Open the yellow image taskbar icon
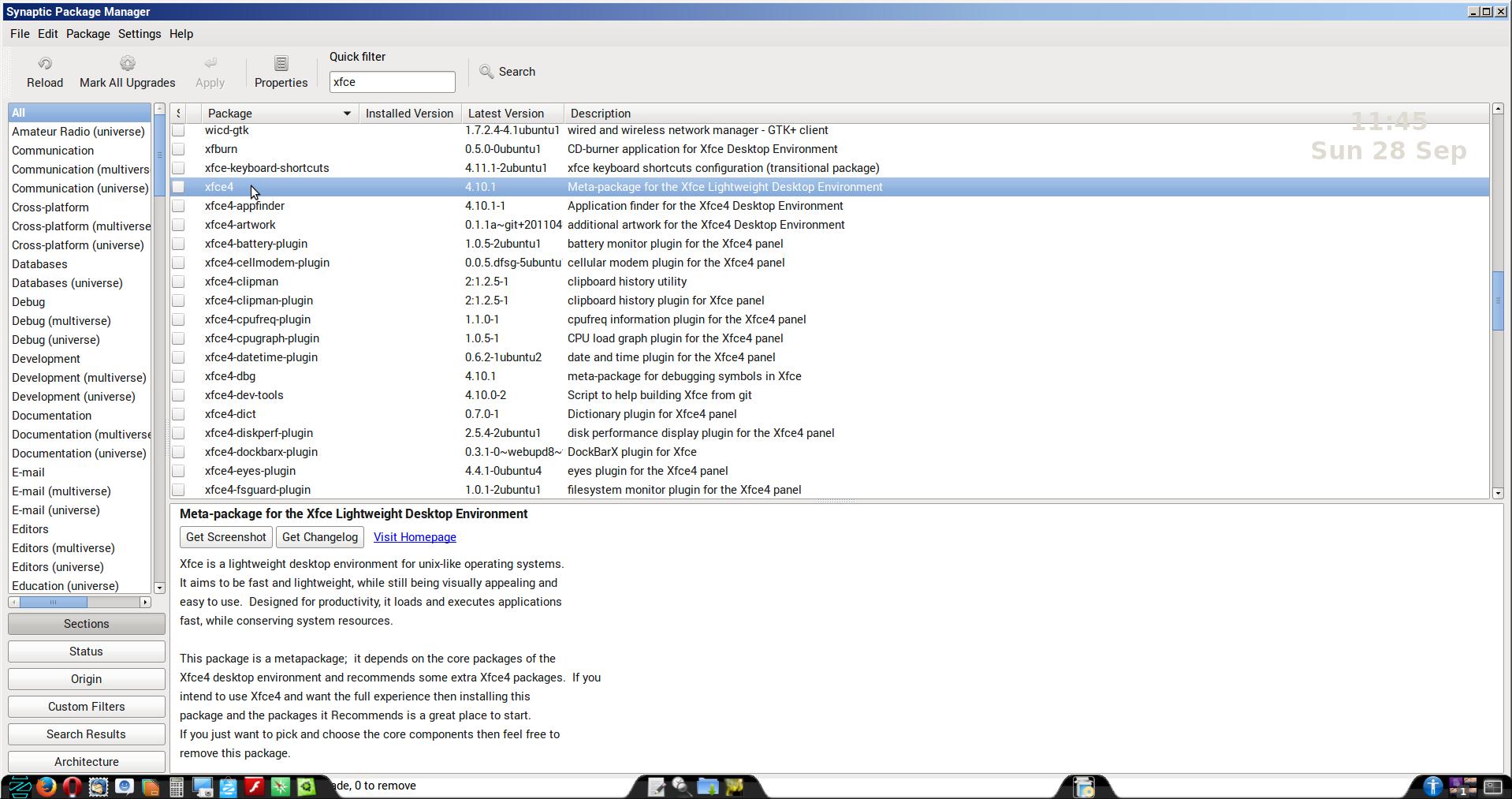The height and width of the screenshot is (799, 1512). [x=734, y=786]
